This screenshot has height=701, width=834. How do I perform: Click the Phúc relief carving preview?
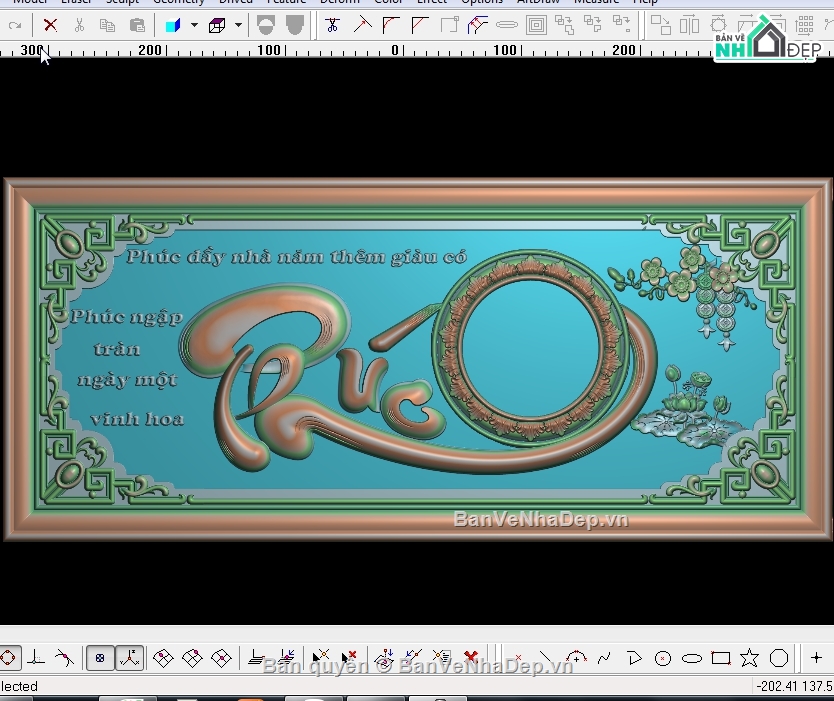click(x=418, y=360)
